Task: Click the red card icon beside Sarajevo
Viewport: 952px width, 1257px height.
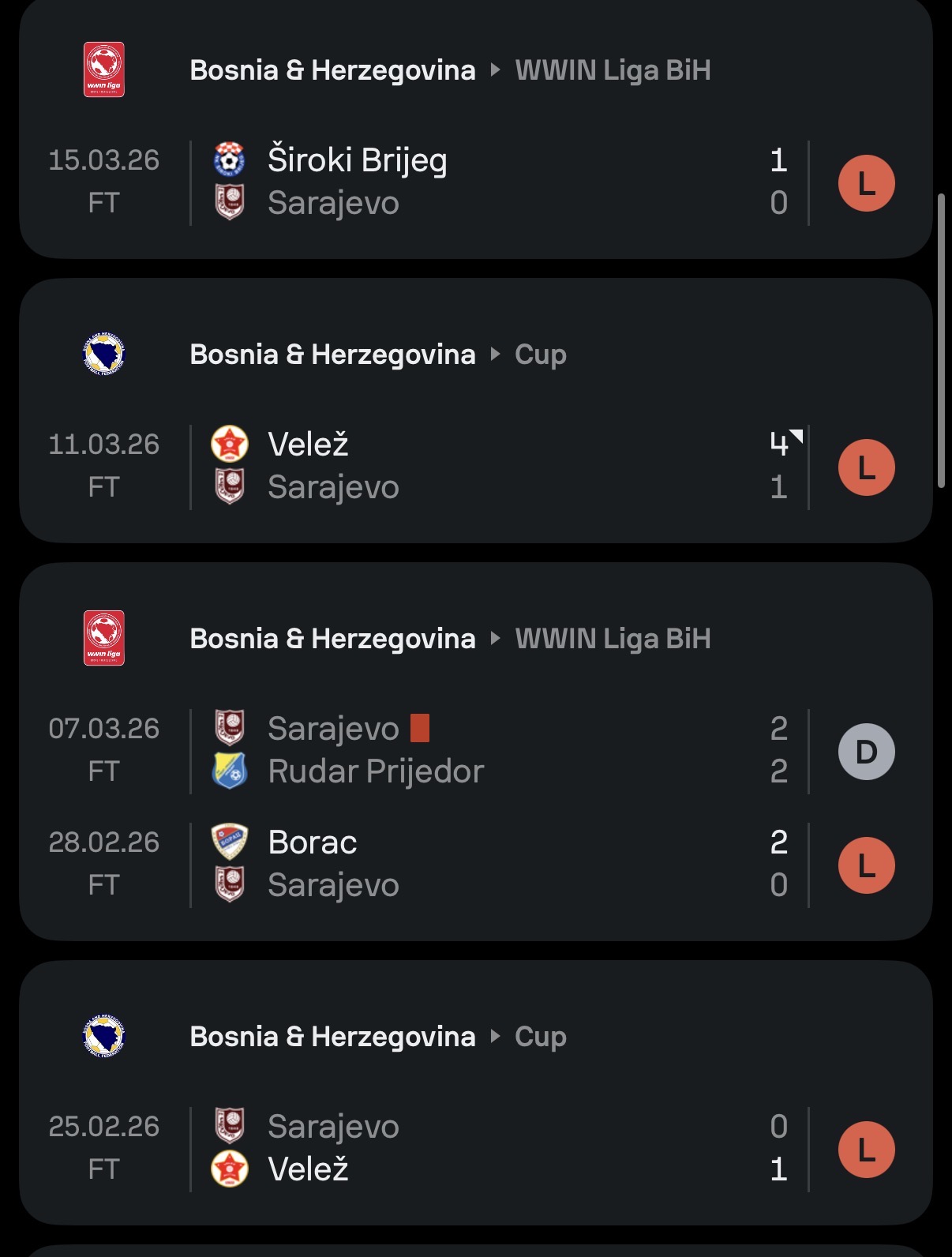Action: click(420, 728)
